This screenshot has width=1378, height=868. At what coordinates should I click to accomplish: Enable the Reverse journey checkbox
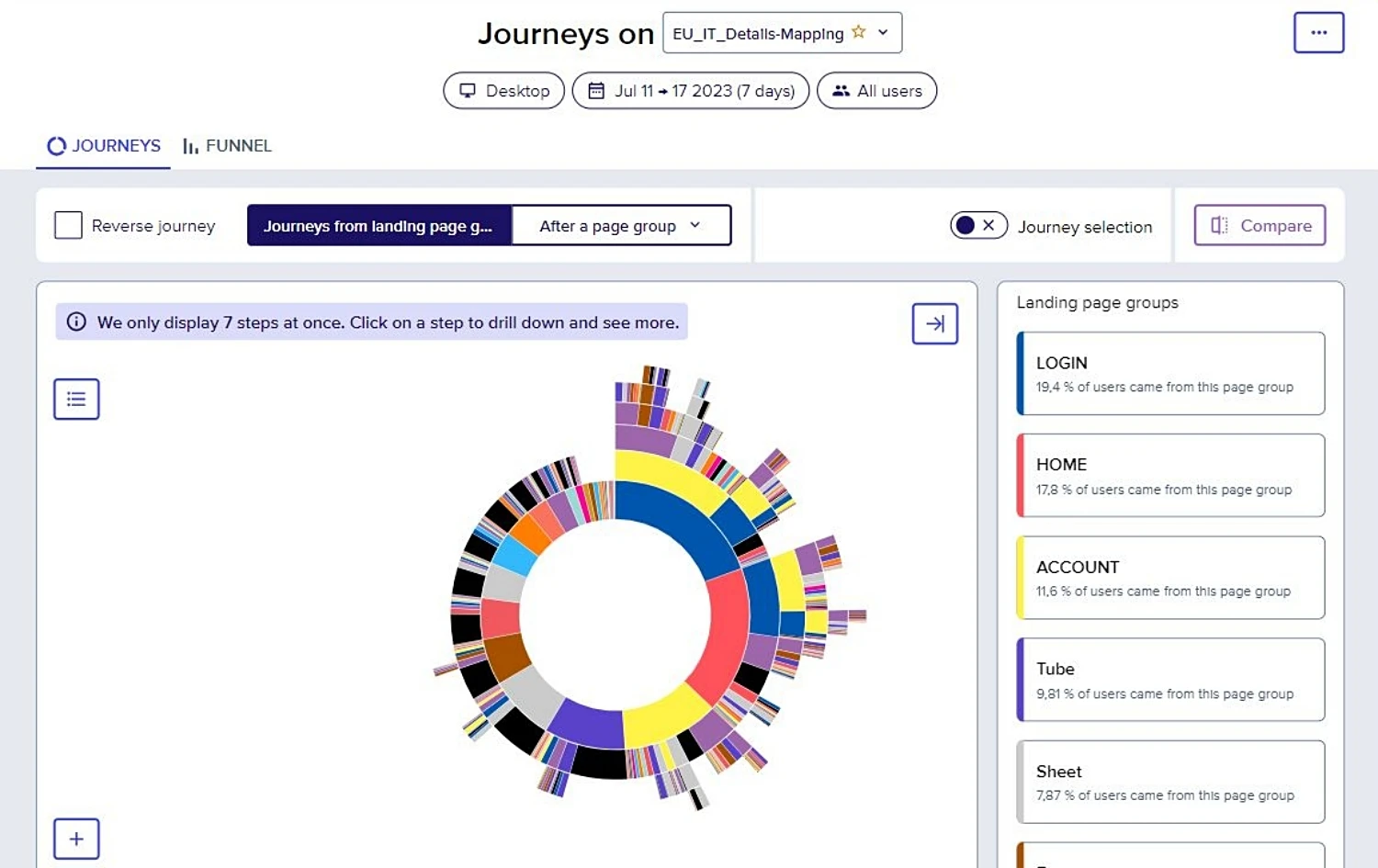(69, 225)
